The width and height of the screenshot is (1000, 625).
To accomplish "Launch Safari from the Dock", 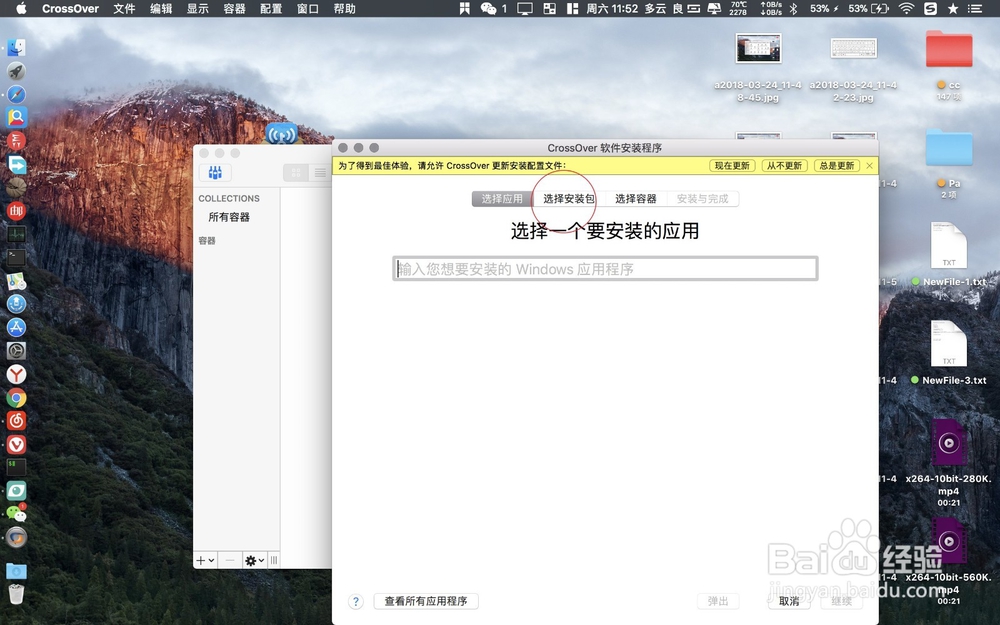I will click(x=16, y=94).
